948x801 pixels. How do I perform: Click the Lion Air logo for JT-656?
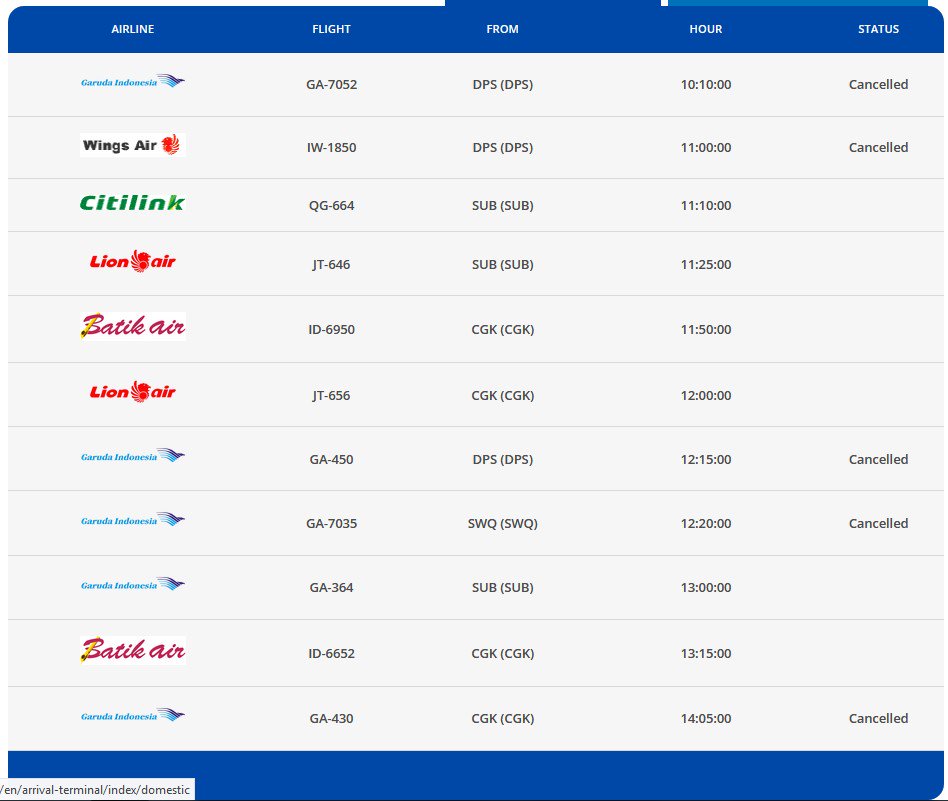point(132,392)
